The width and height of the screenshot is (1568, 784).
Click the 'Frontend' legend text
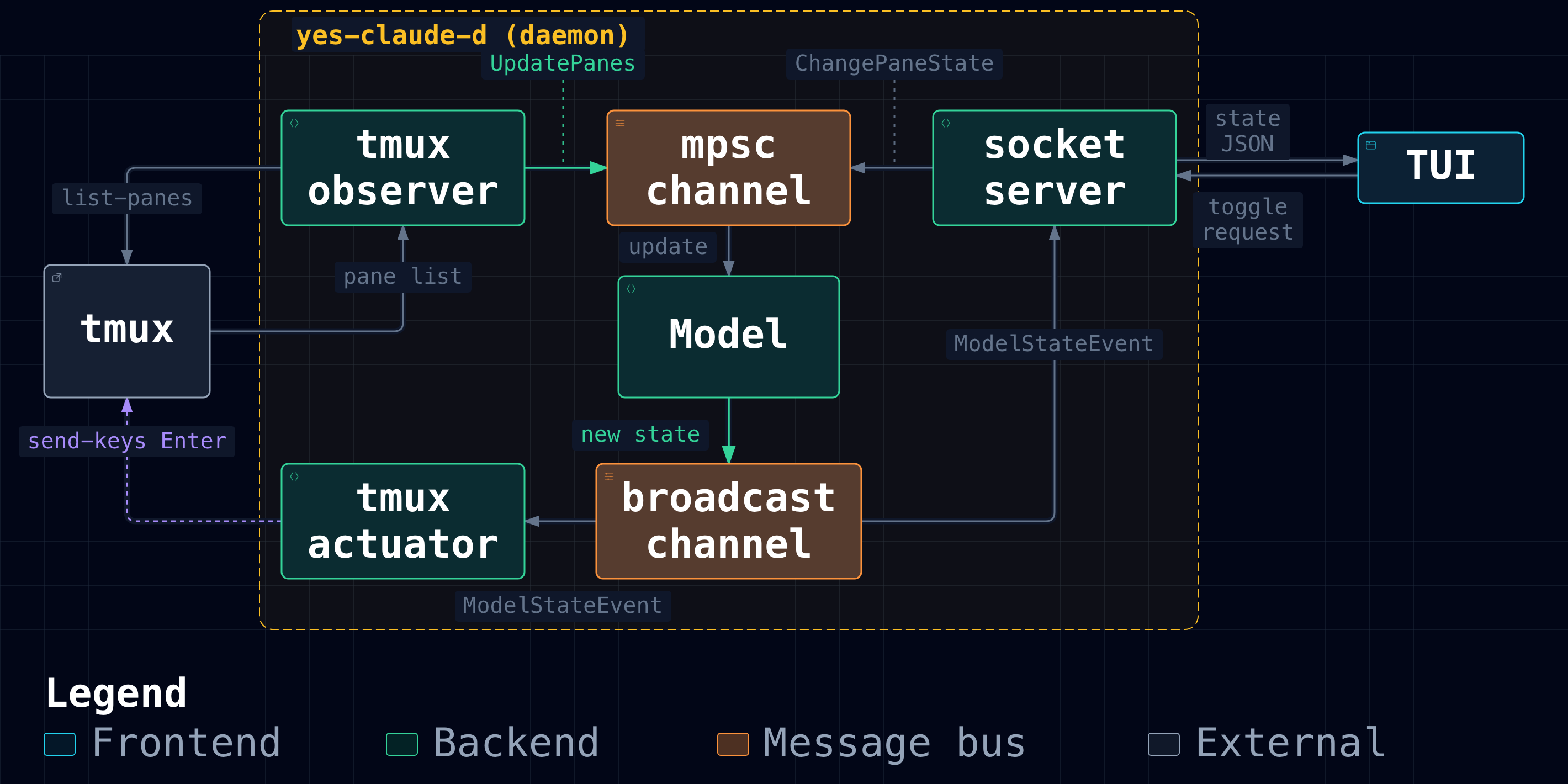(186, 744)
